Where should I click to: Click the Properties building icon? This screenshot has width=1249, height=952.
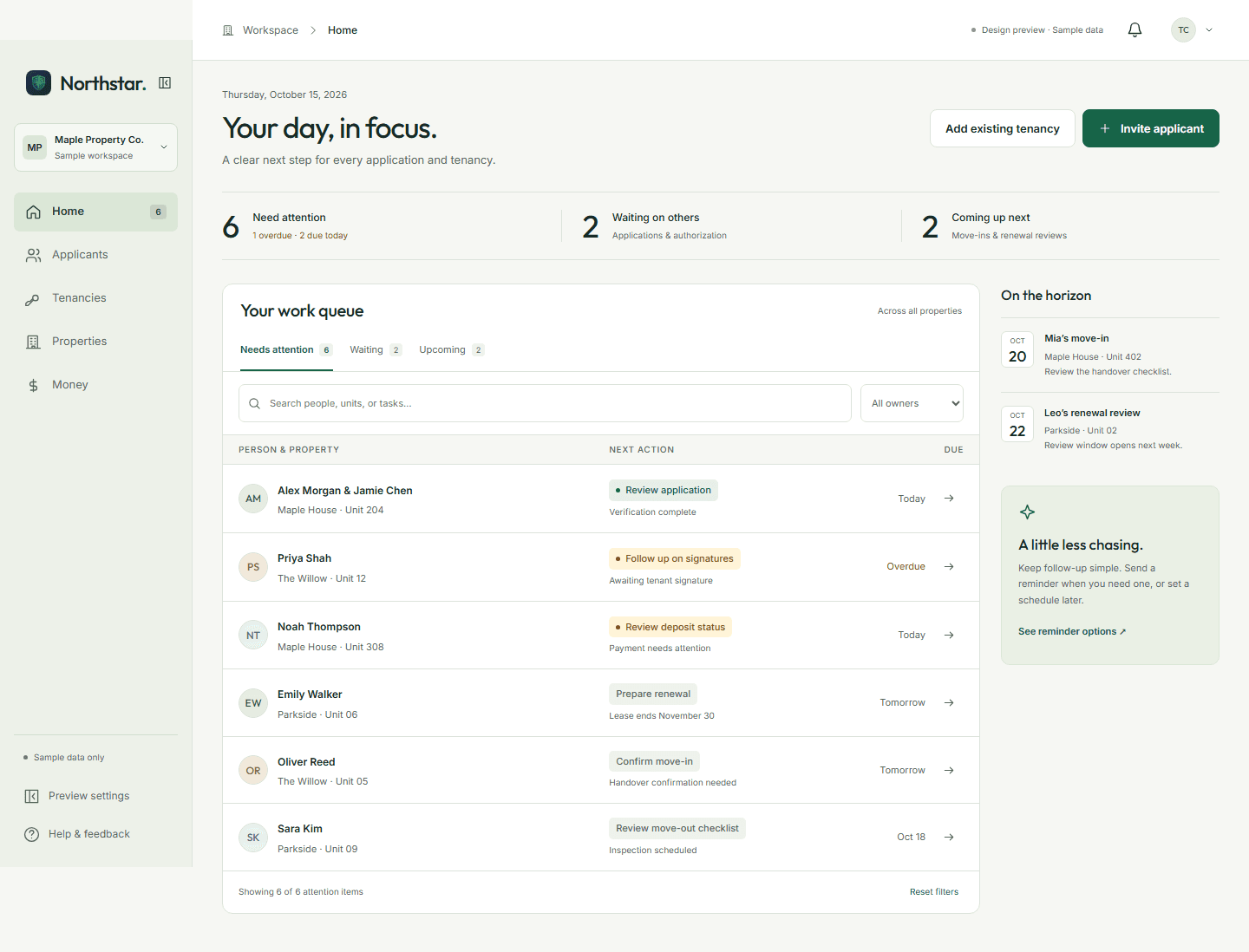pos(33,342)
